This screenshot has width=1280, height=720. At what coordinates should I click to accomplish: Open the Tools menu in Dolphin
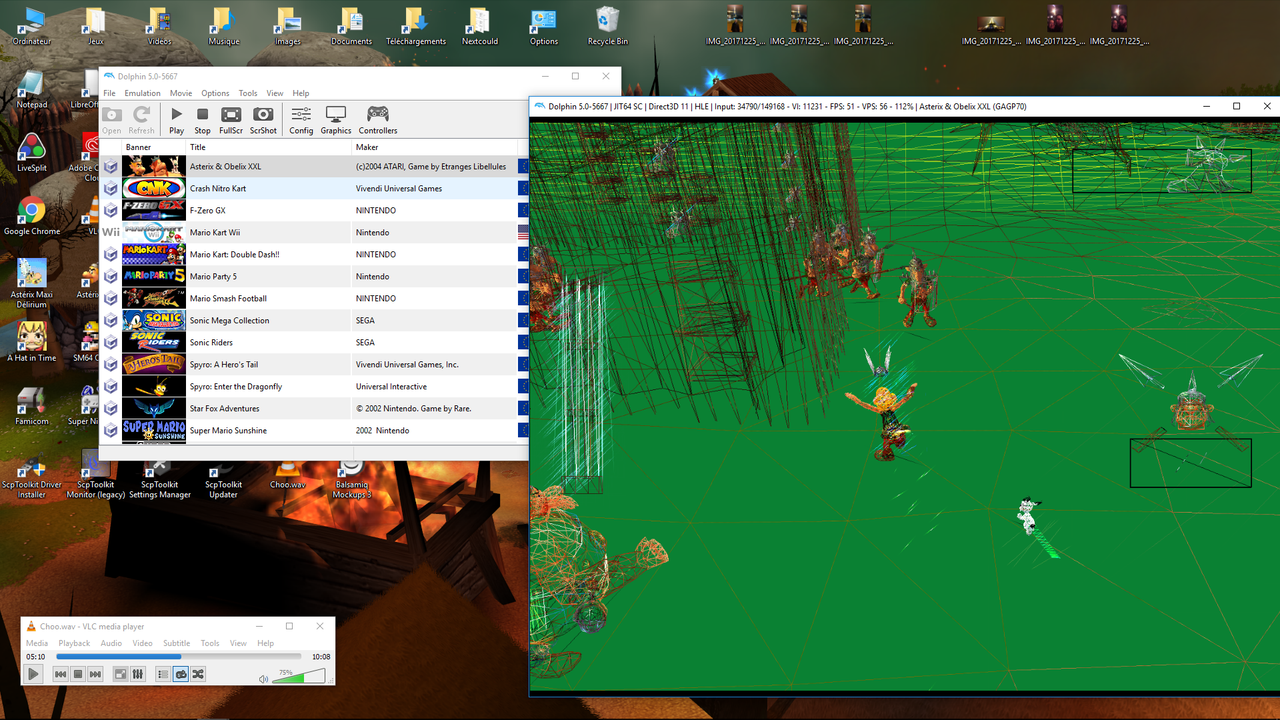pos(248,93)
